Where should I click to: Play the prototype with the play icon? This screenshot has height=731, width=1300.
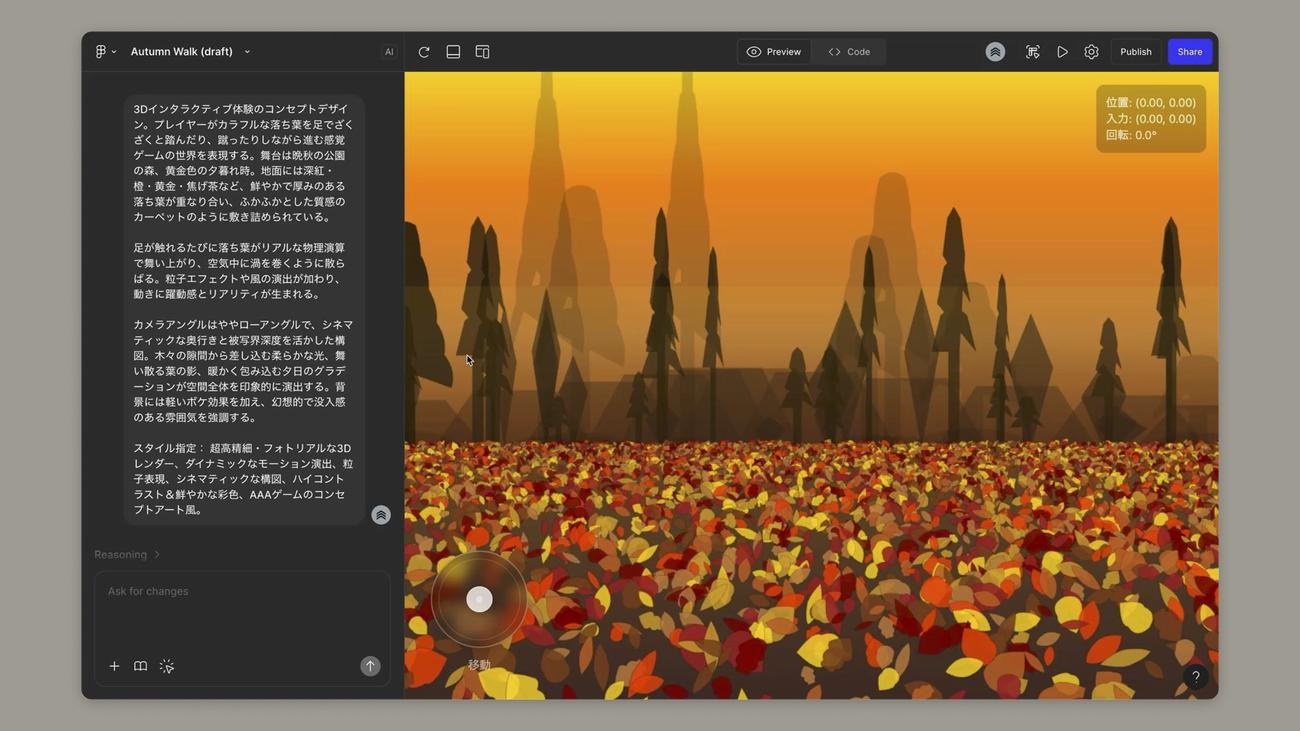point(1062,52)
